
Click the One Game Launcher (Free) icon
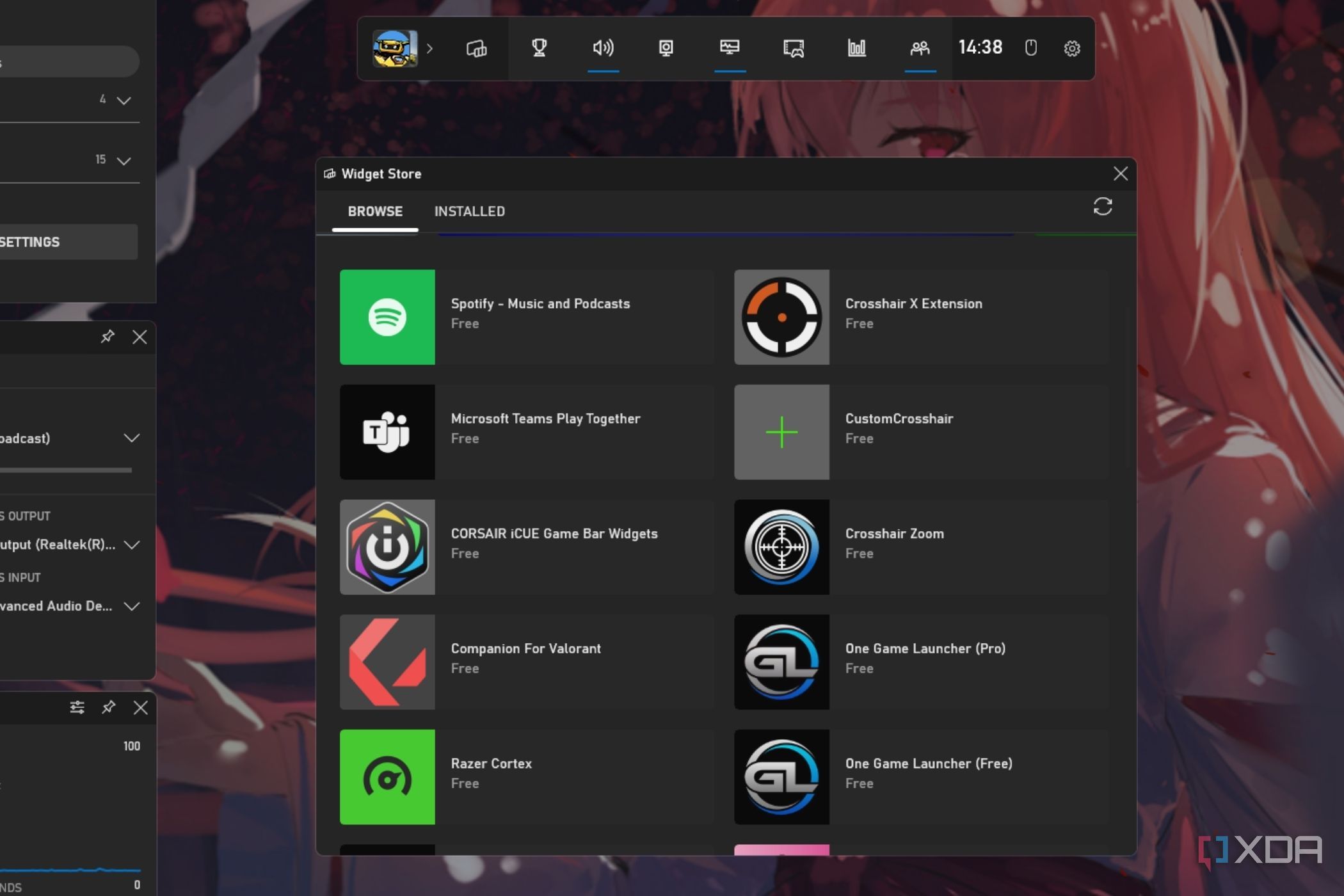(781, 777)
